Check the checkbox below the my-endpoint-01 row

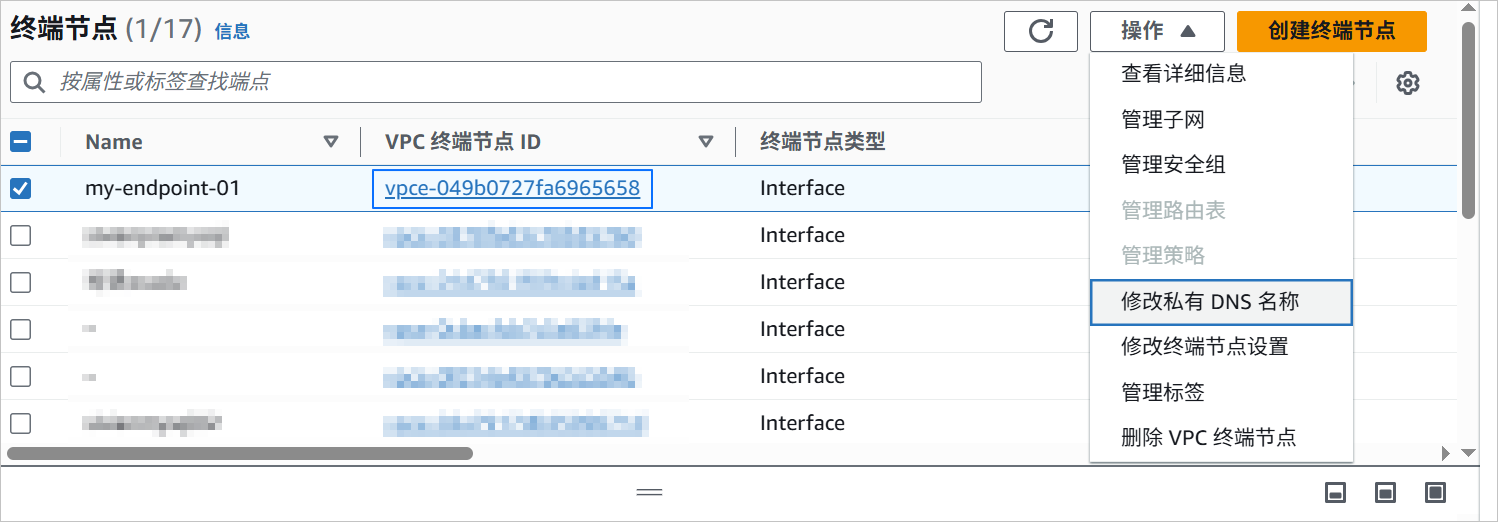pyautogui.click(x=20, y=235)
